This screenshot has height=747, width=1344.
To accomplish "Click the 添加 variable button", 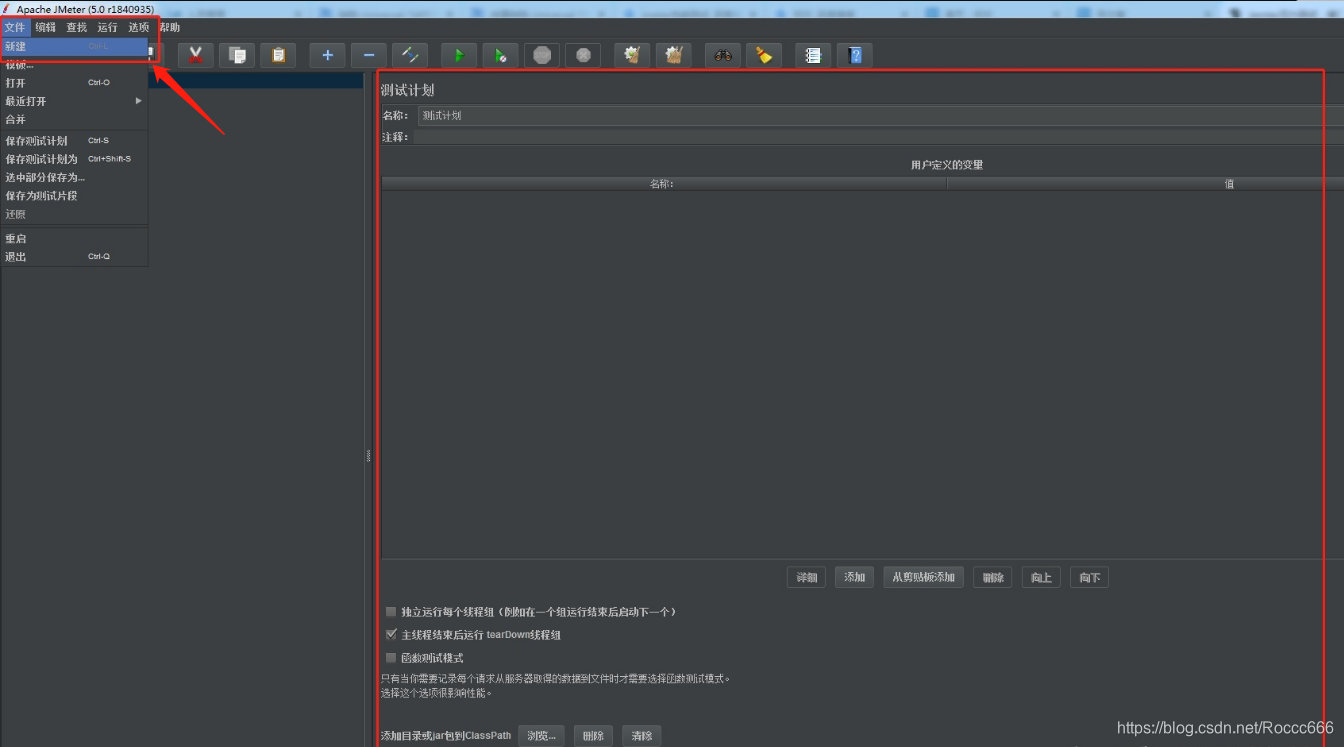I will pos(854,577).
